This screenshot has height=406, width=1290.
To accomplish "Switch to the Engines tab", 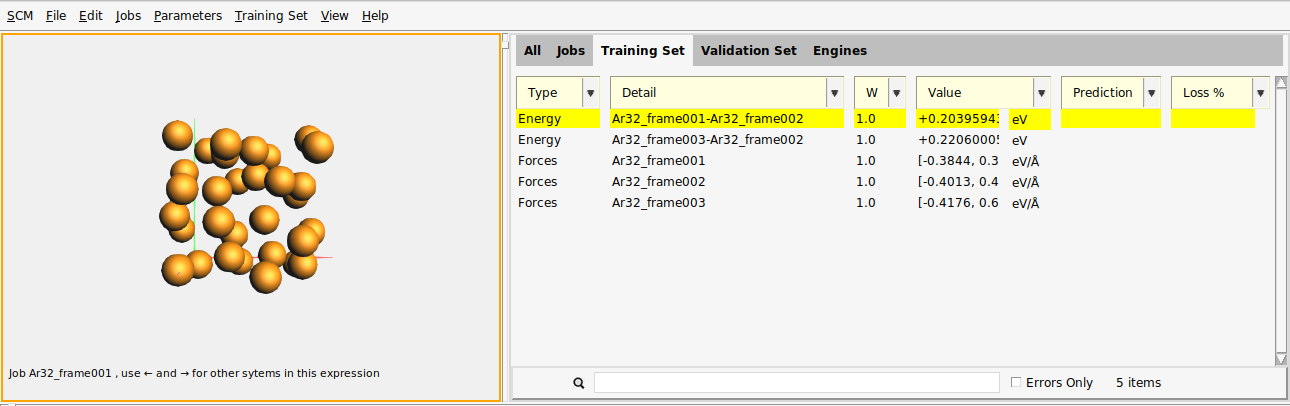I will 839,51.
